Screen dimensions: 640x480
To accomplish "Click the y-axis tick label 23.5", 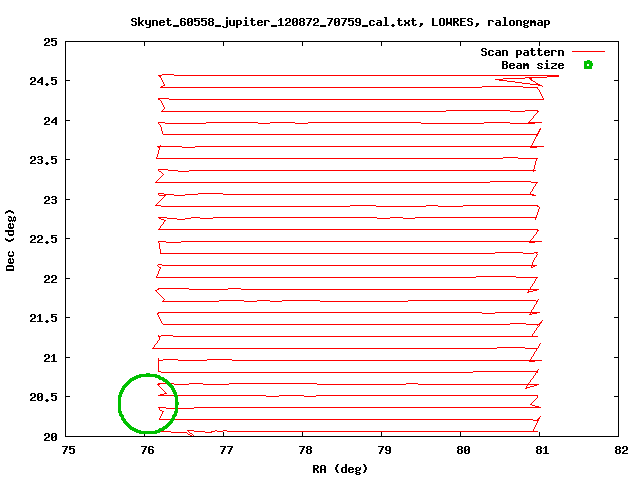I will [x=44, y=160].
